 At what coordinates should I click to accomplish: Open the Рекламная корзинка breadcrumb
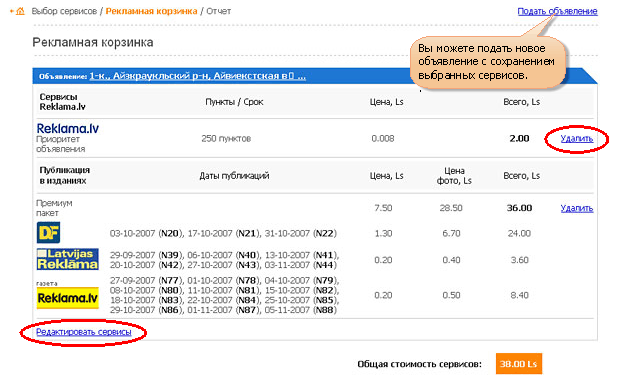[151, 11]
